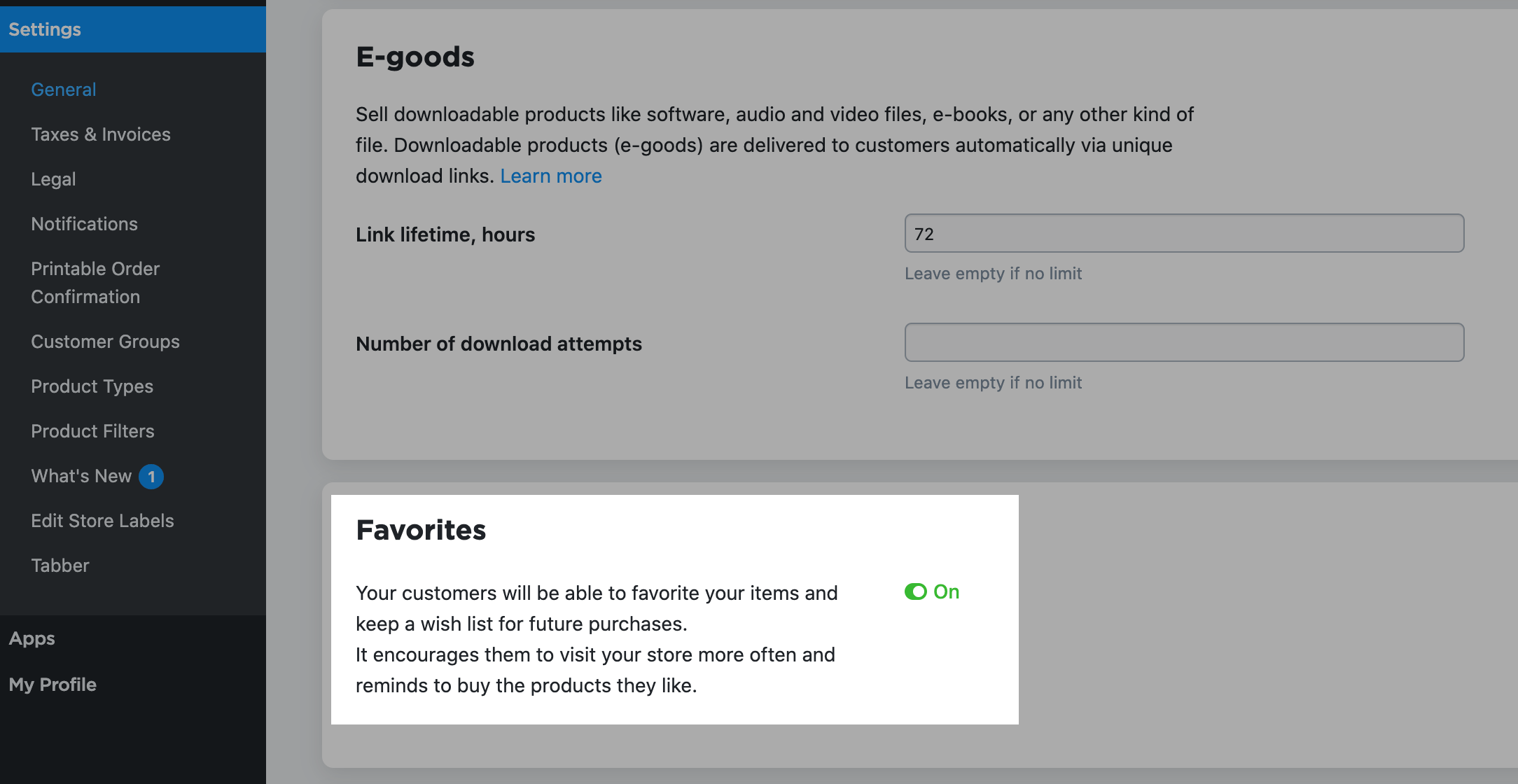Open My Profile
The width and height of the screenshot is (1518, 784).
coord(53,684)
